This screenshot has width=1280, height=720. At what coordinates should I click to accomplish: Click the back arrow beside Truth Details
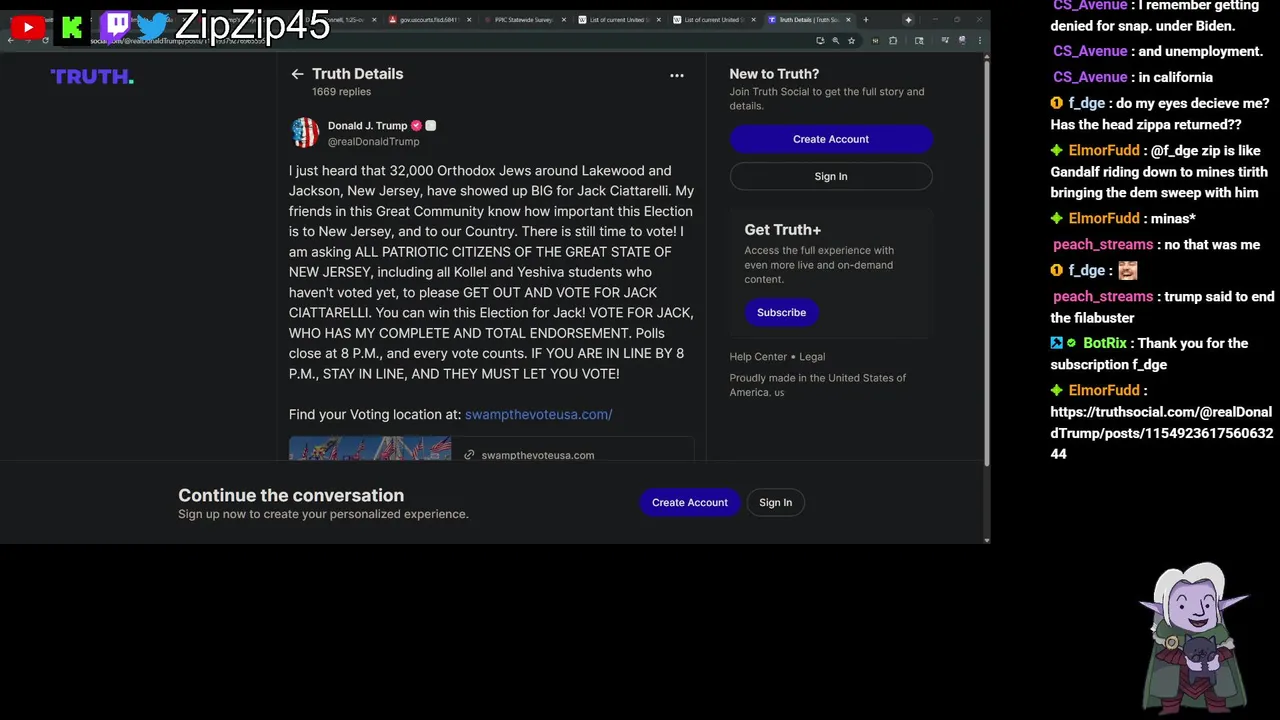(x=297, y=74)
